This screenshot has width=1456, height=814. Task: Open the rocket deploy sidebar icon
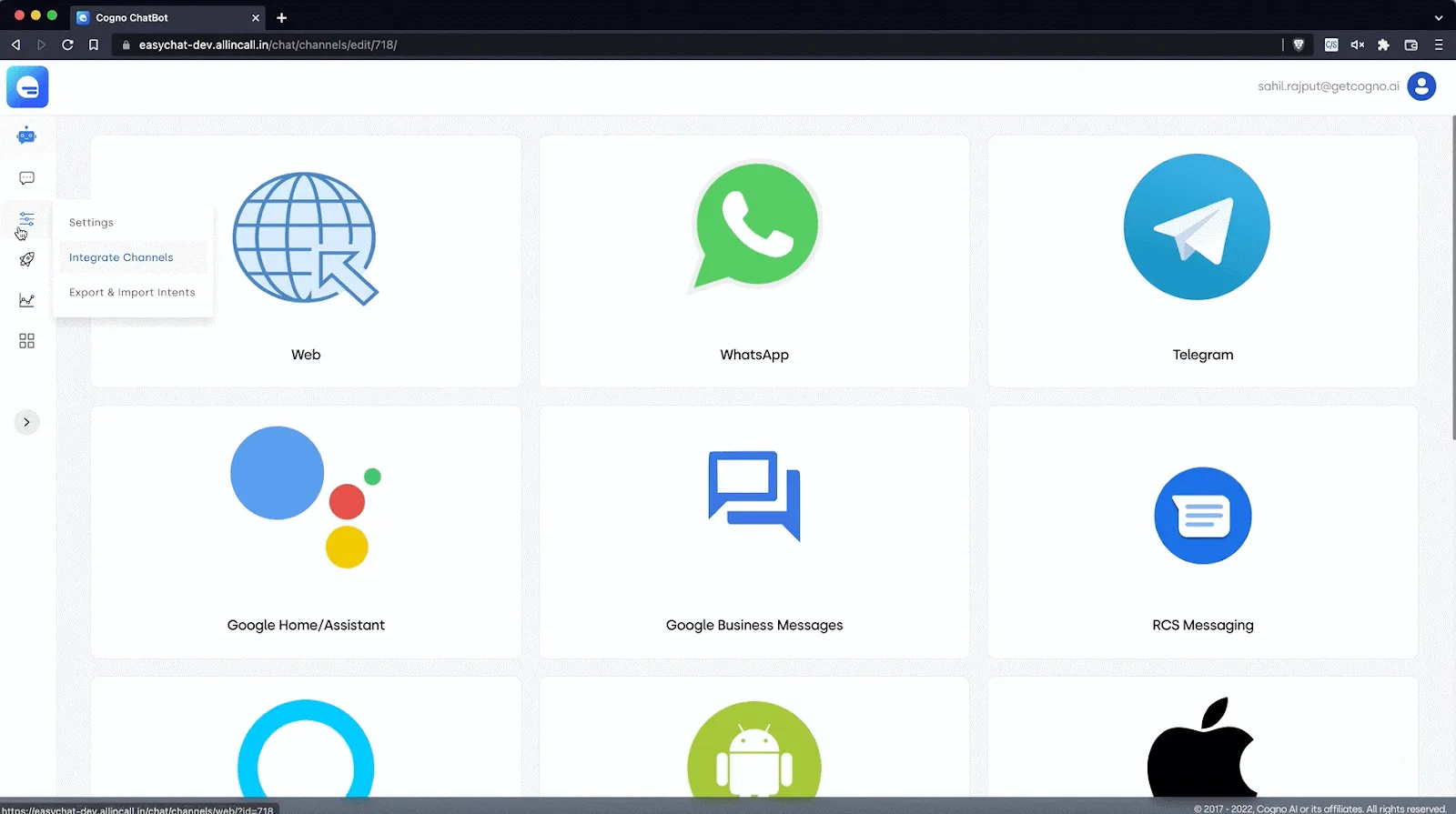[x=26, y=259]
